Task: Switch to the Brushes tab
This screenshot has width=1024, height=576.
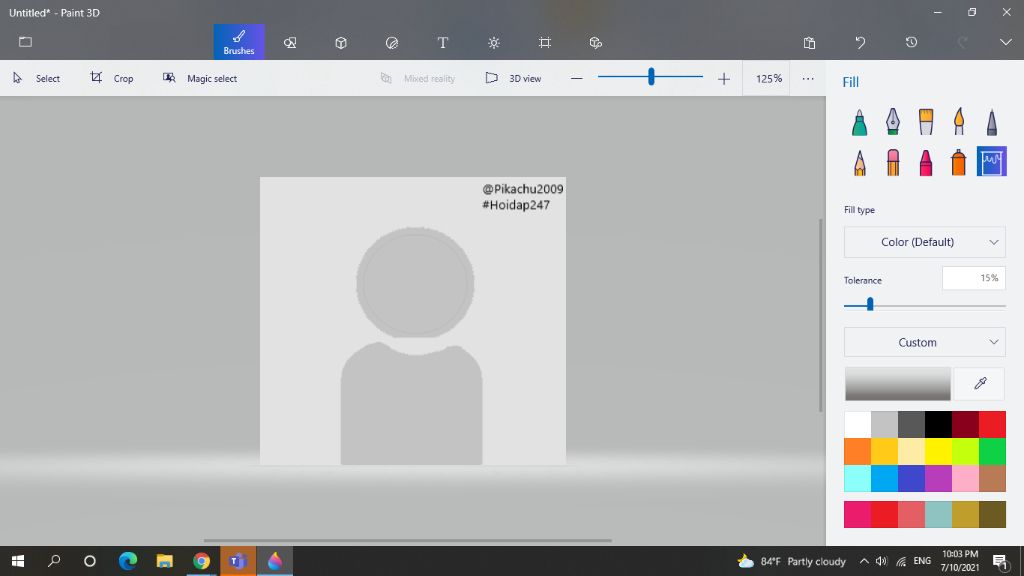Action: coord(238,42)
